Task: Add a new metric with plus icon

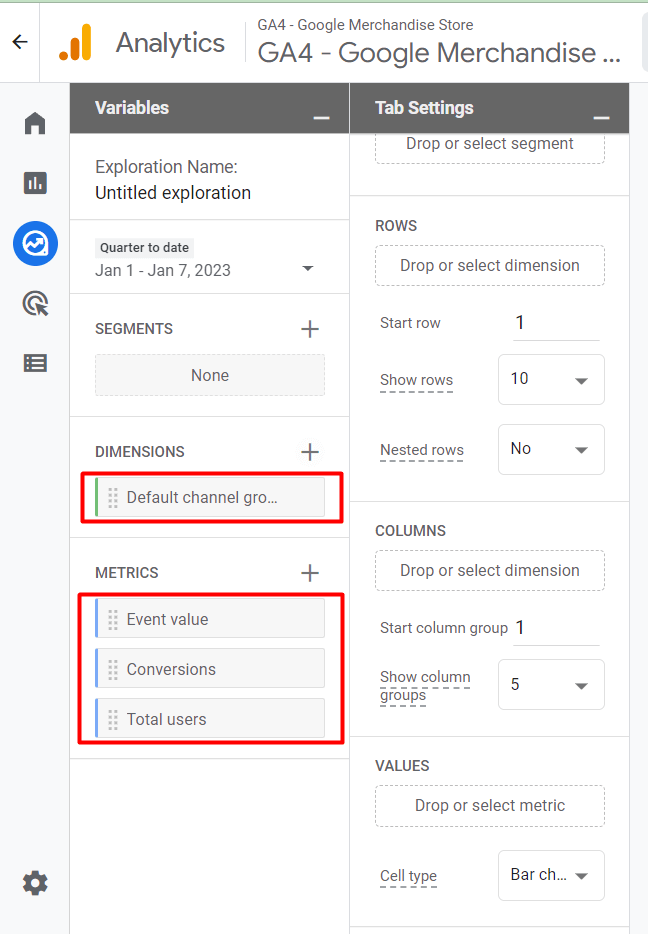Action: (x=310, y=573)
